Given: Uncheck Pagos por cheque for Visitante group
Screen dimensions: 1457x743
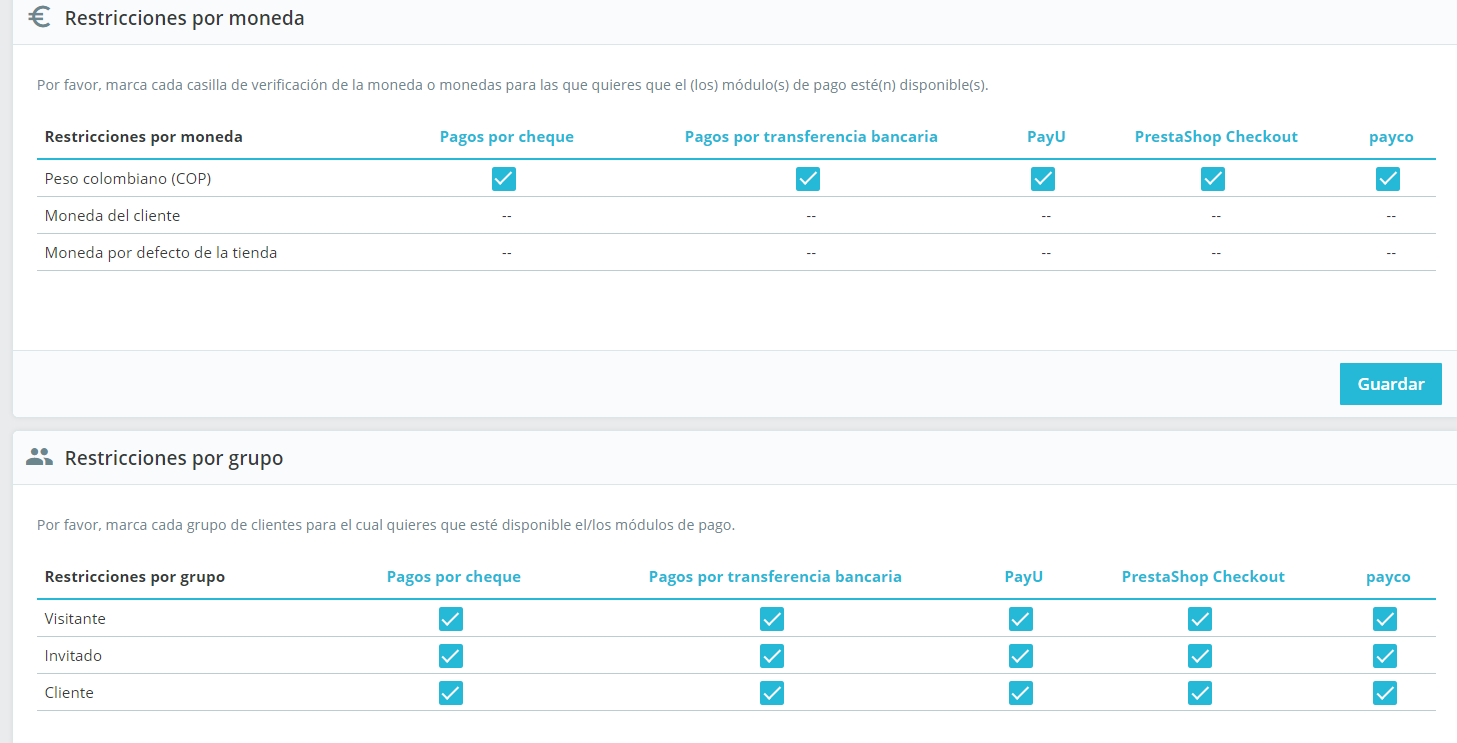Looking at the screenshot, I should tap(451, 619).
